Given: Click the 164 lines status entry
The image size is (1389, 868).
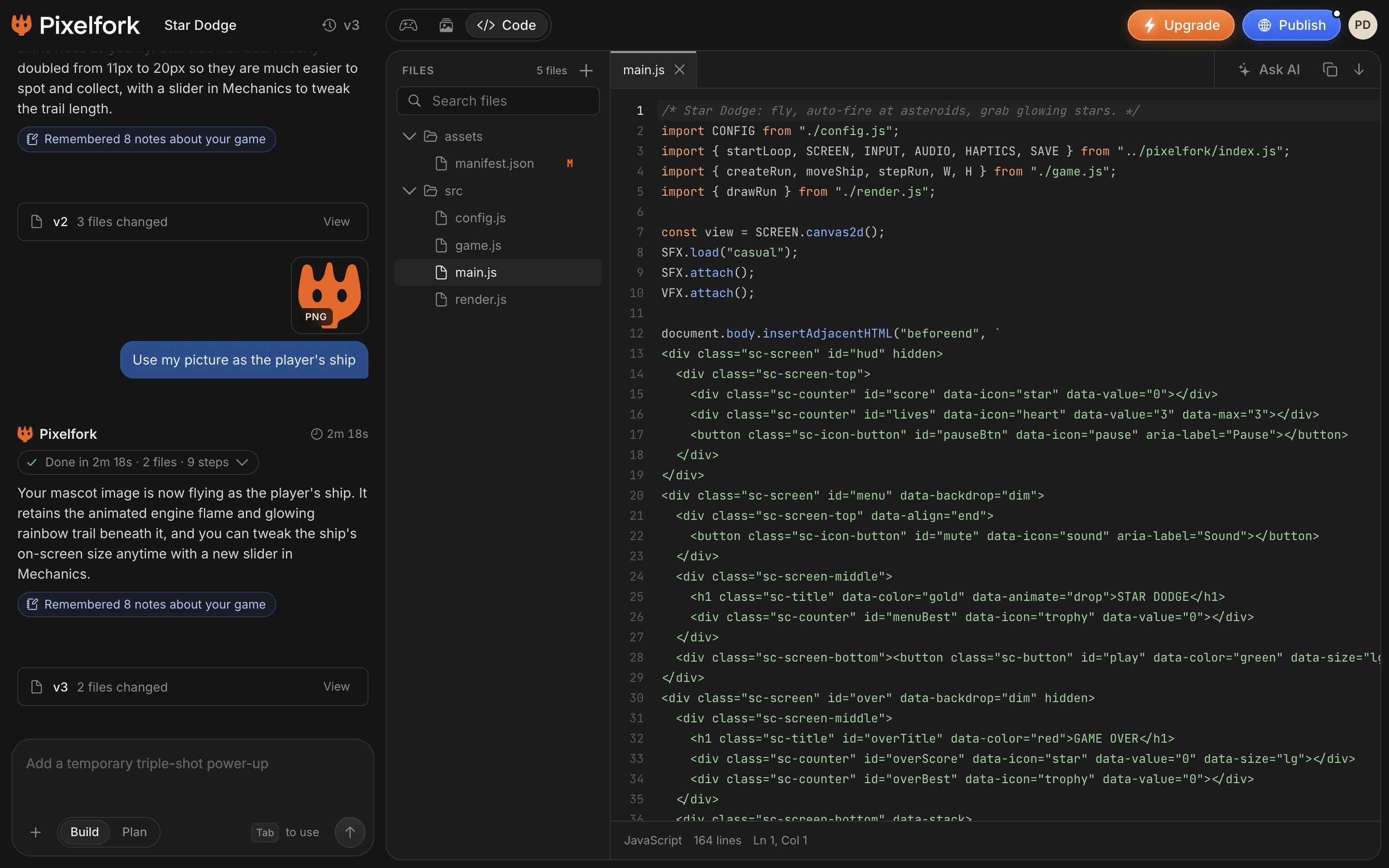Looking at the screenshot, I should (x=718, y=840).
